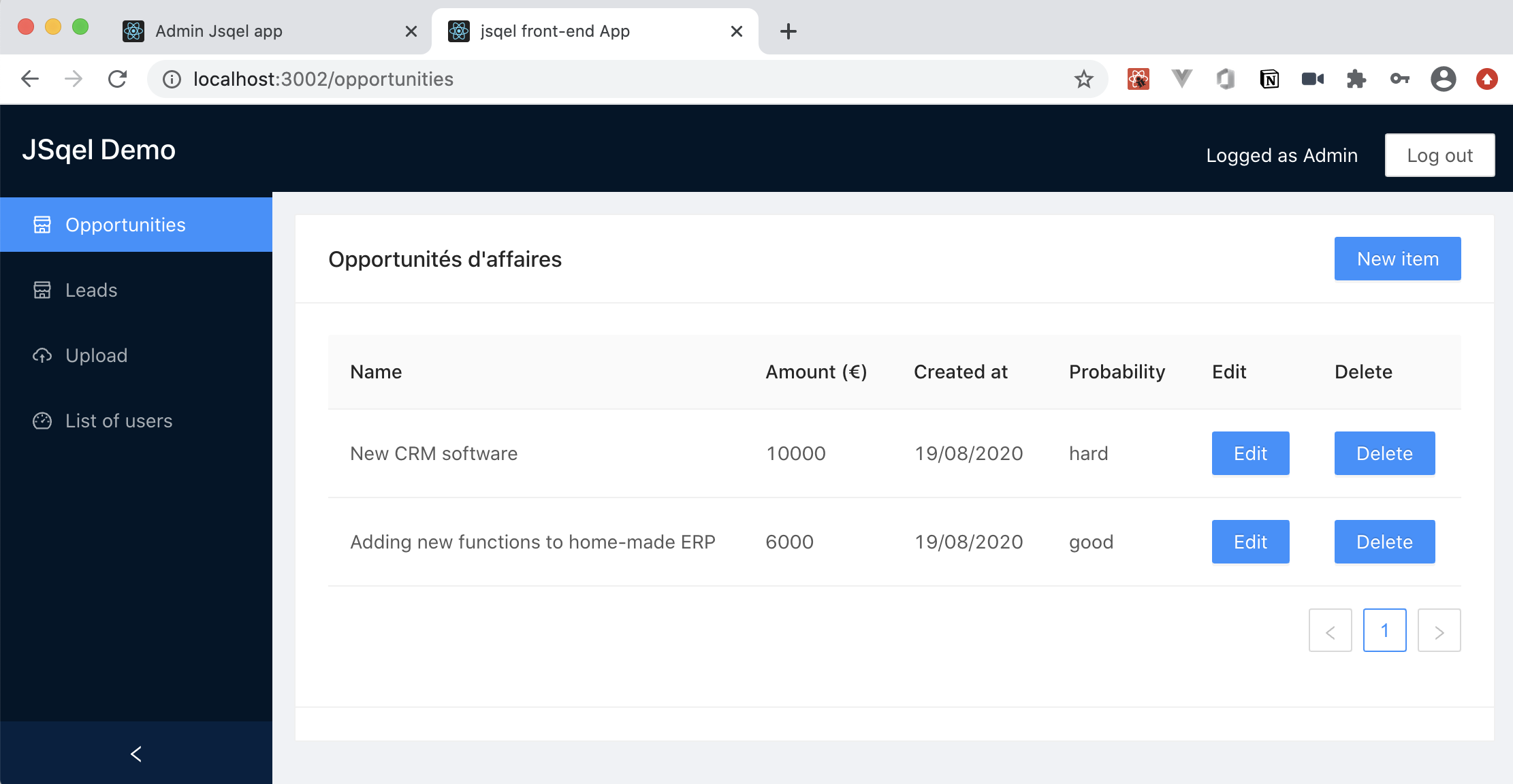Reload the page with refresh icon
1513x784 pixels.
pyautogui.click(x=118, y=80)
